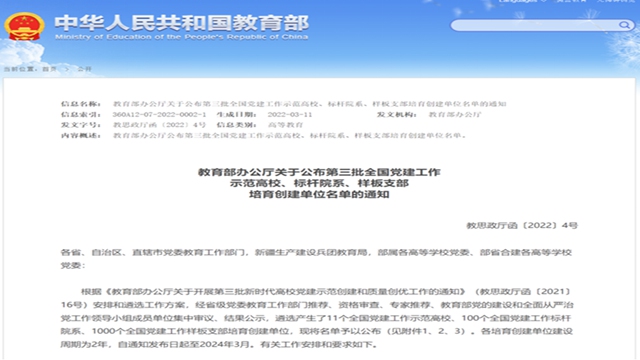The height and width of the screenshot is (360, 640).
Task: Click the 信息名称 title value text
Action: pyautogui.click(x=309, y=104)
